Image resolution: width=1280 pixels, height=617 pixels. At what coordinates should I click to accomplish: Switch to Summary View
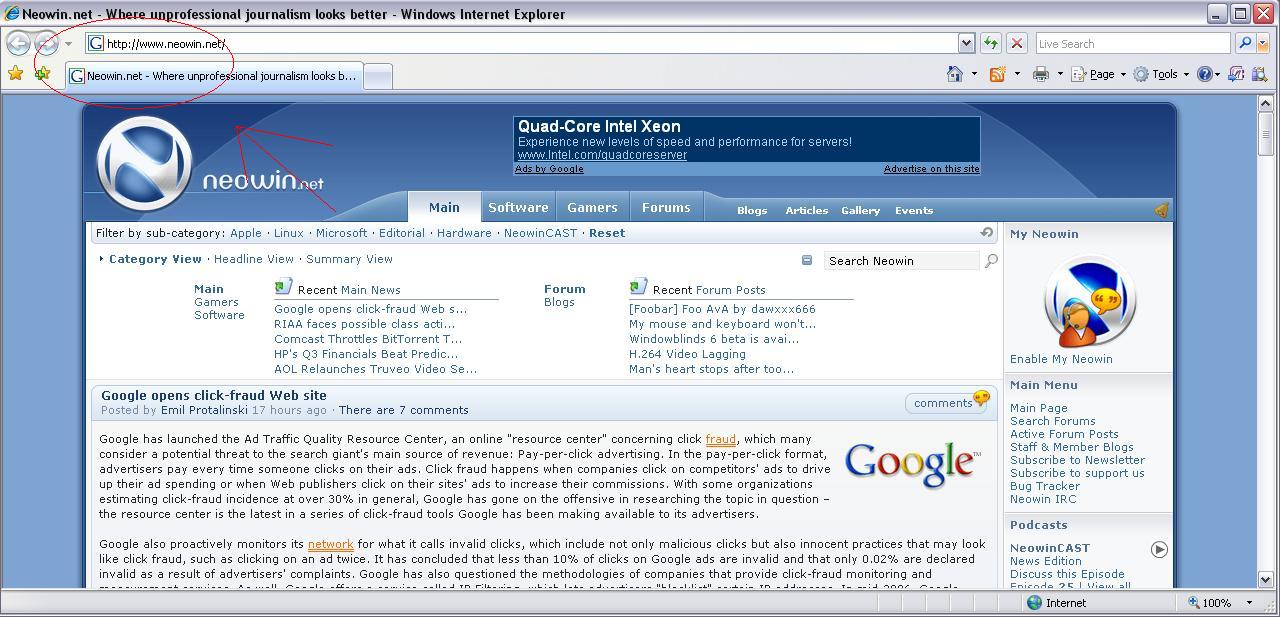click(x=349, y=259)
